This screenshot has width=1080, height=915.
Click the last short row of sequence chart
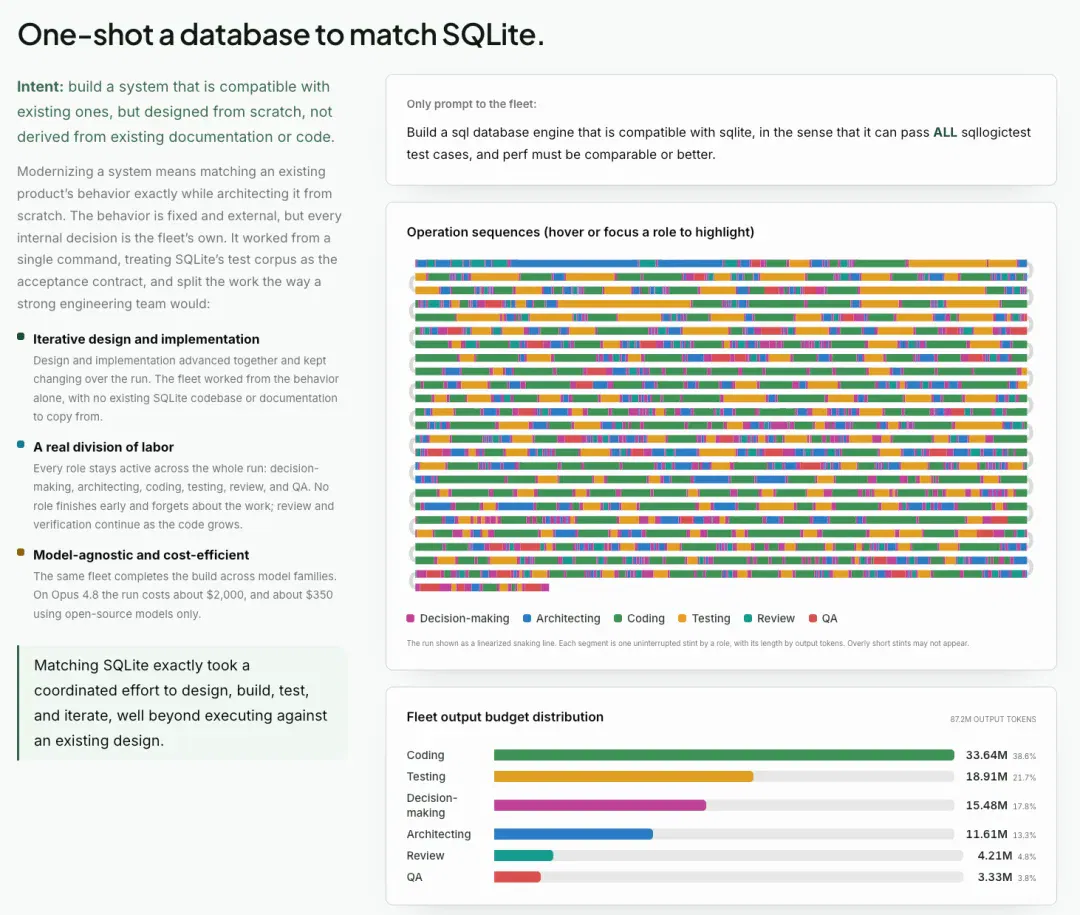[x=482, y=588]
